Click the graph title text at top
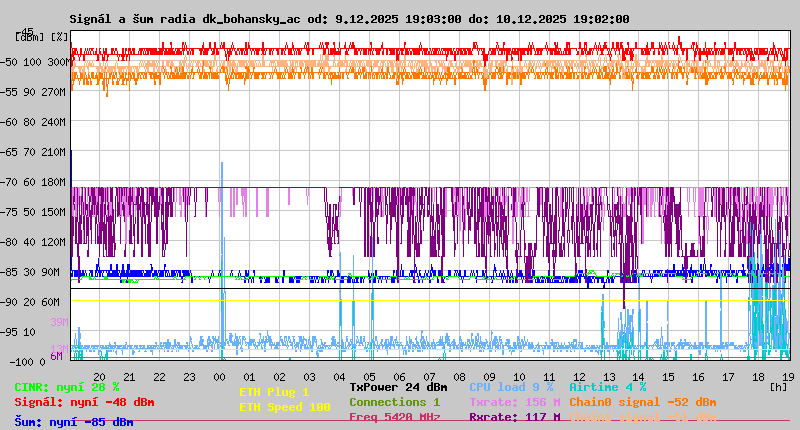 [x=349, y=19]
